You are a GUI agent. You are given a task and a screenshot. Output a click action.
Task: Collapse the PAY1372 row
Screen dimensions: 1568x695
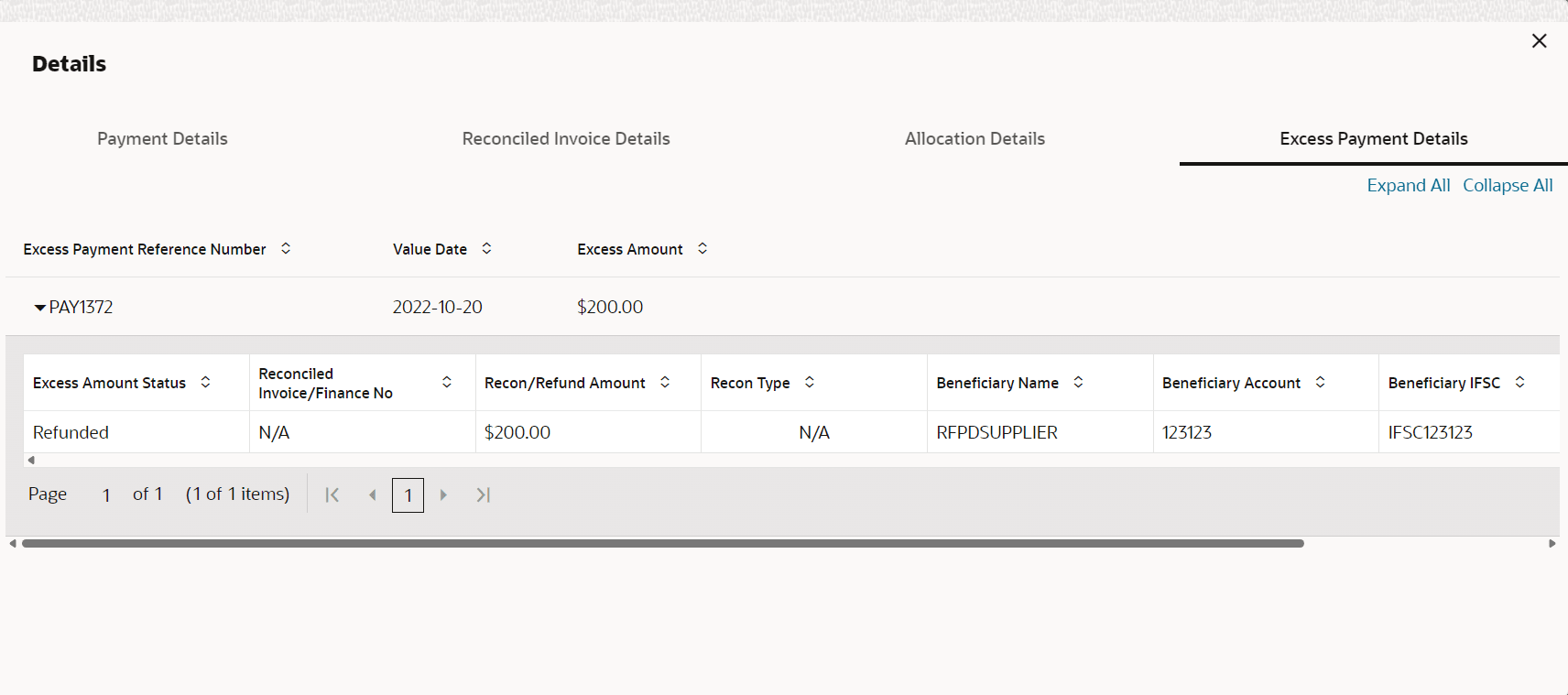(39, 308)
